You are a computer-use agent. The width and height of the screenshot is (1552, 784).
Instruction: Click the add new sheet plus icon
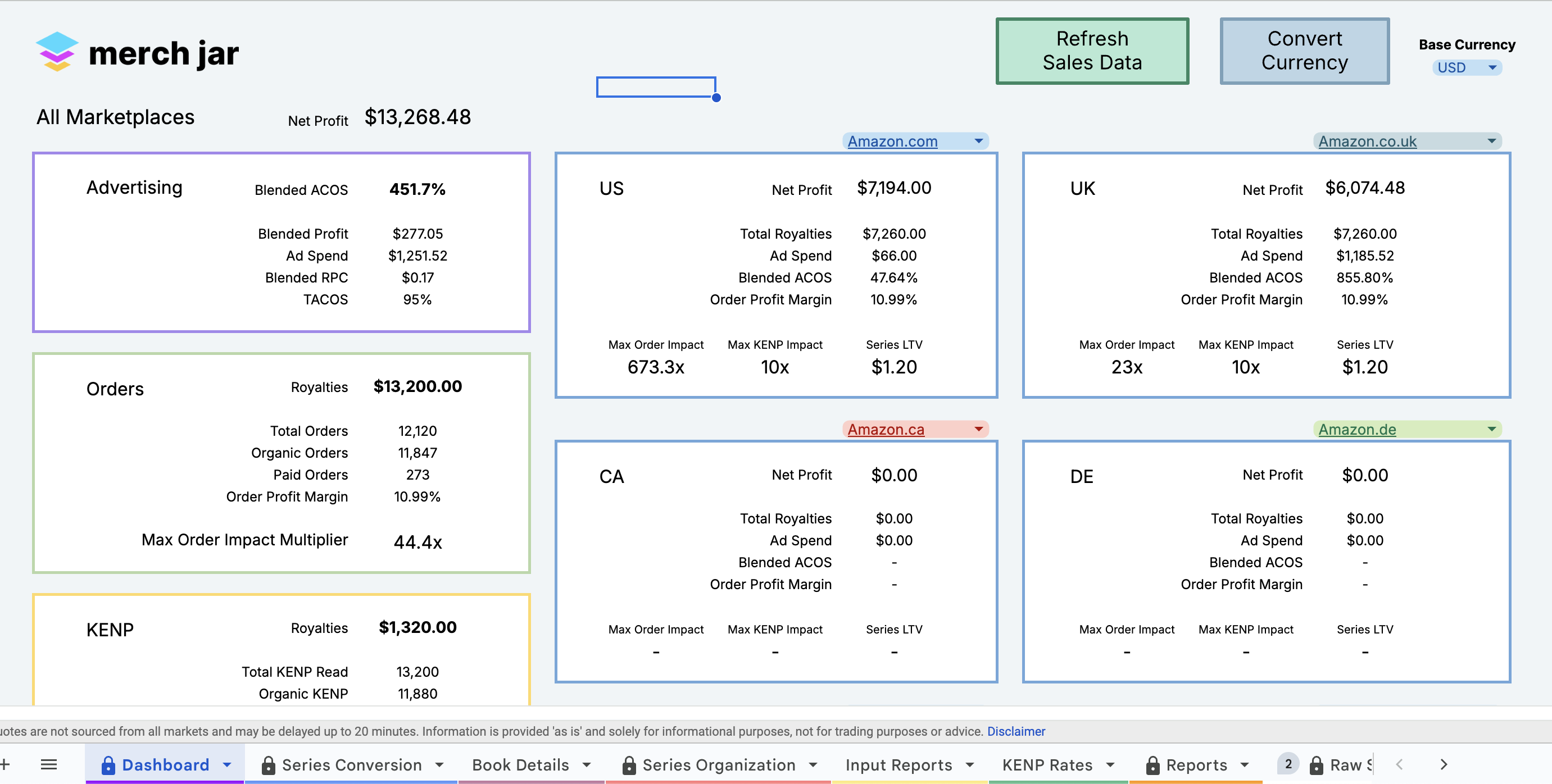tap(5, 764)
